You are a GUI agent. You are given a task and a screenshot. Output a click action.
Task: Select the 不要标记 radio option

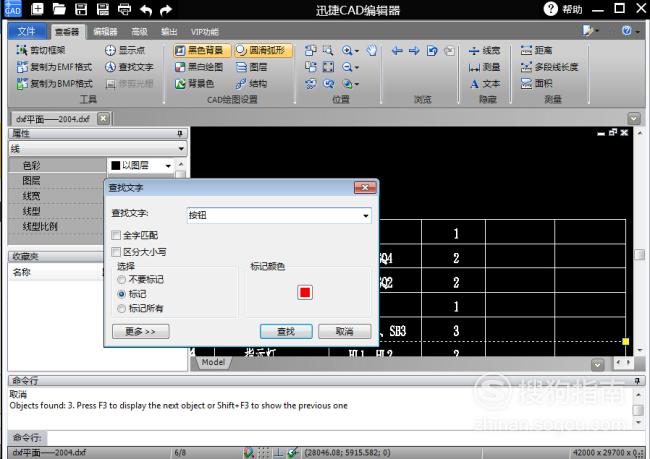(121, 279)
